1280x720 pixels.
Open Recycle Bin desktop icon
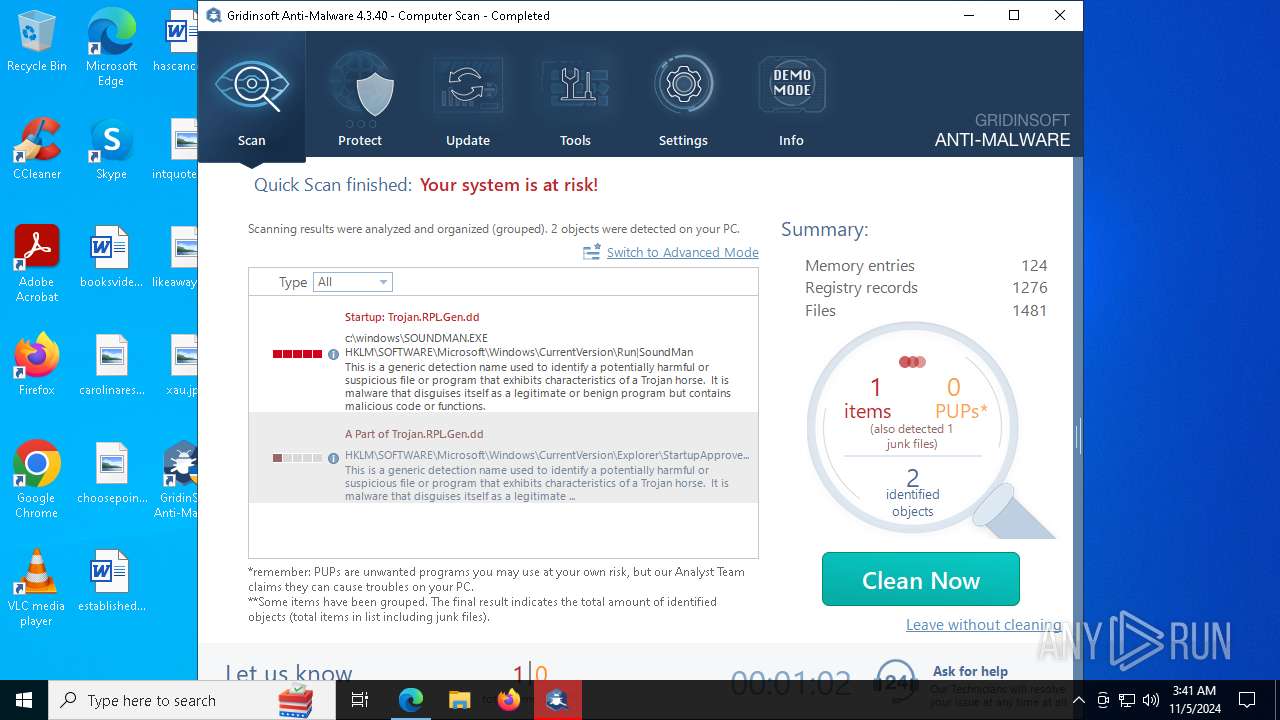pos(37,41)
